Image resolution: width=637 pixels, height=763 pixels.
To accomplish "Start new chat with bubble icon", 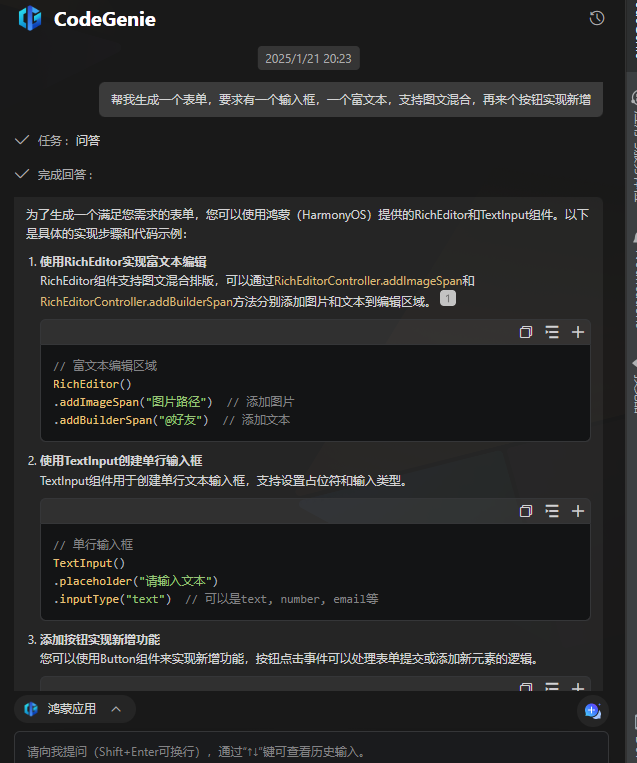I will (x=593, y=711).
